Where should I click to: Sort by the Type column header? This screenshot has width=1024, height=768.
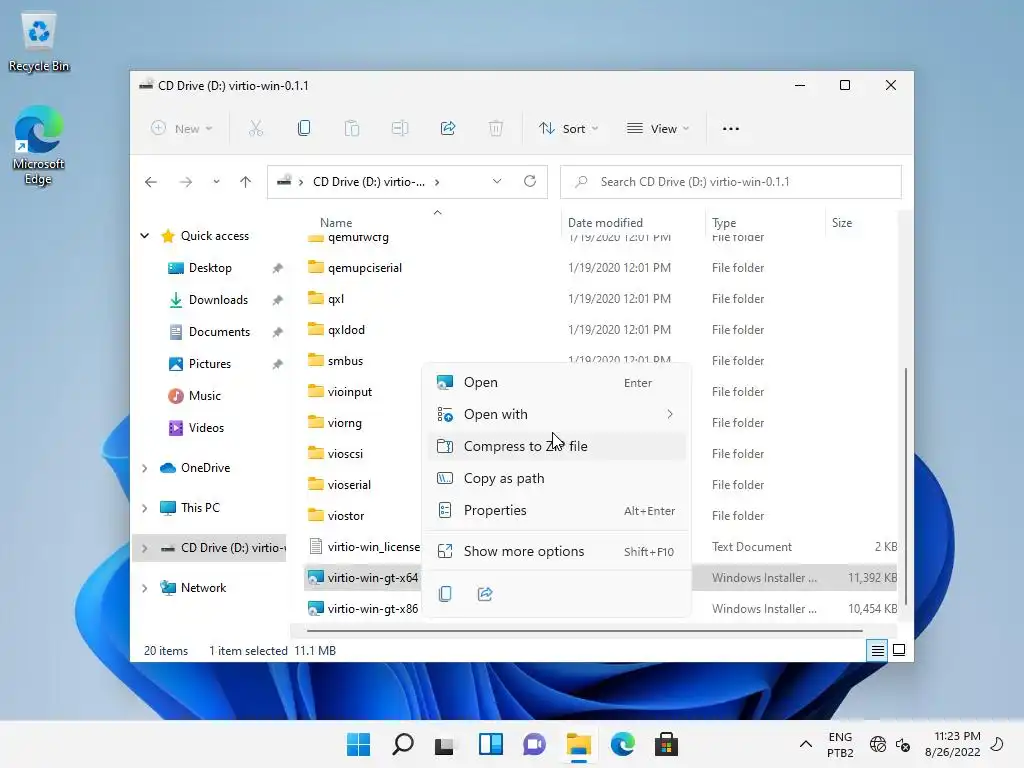coord(724,223)
